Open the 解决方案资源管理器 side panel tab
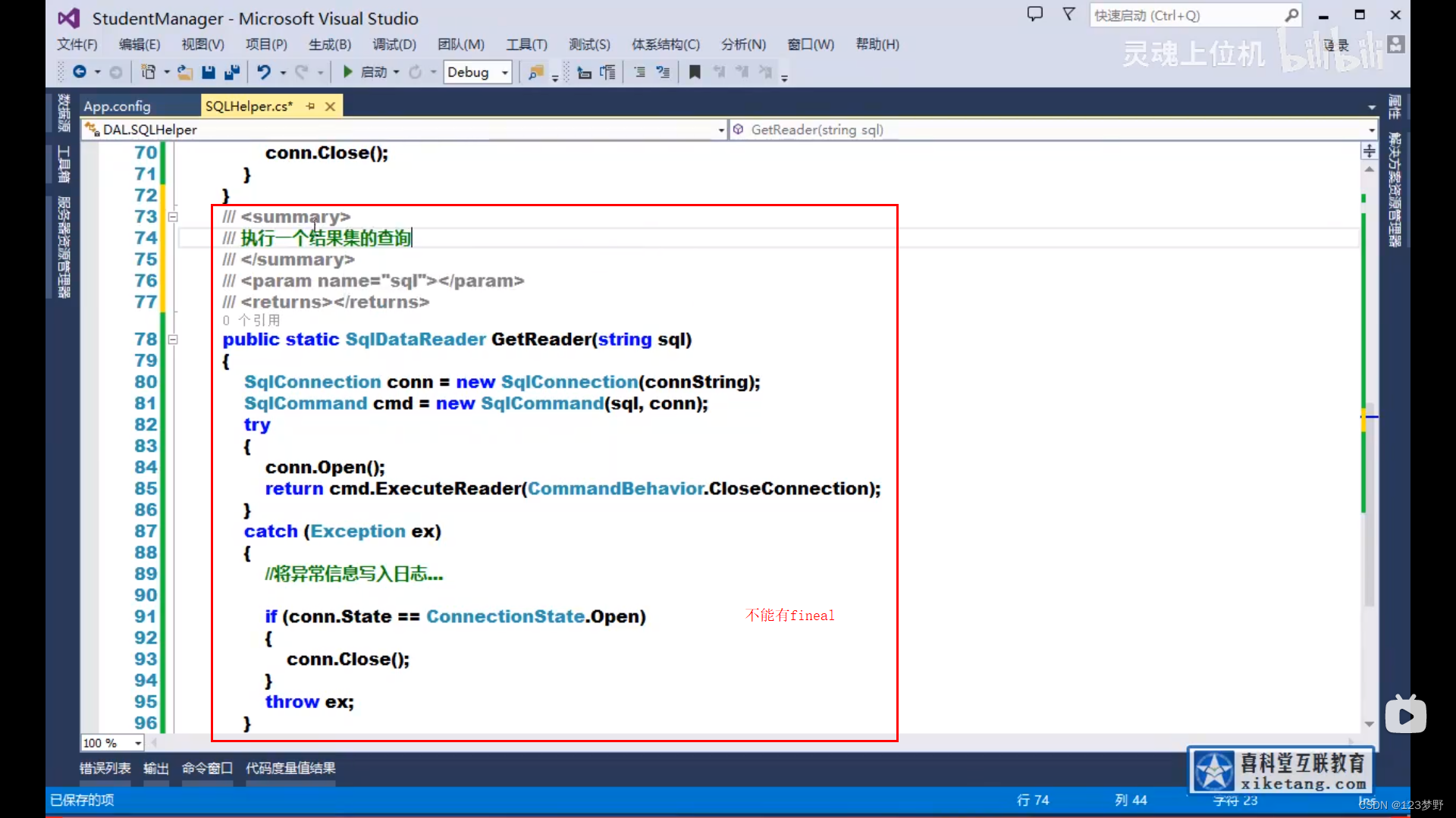 point(1395,190)
